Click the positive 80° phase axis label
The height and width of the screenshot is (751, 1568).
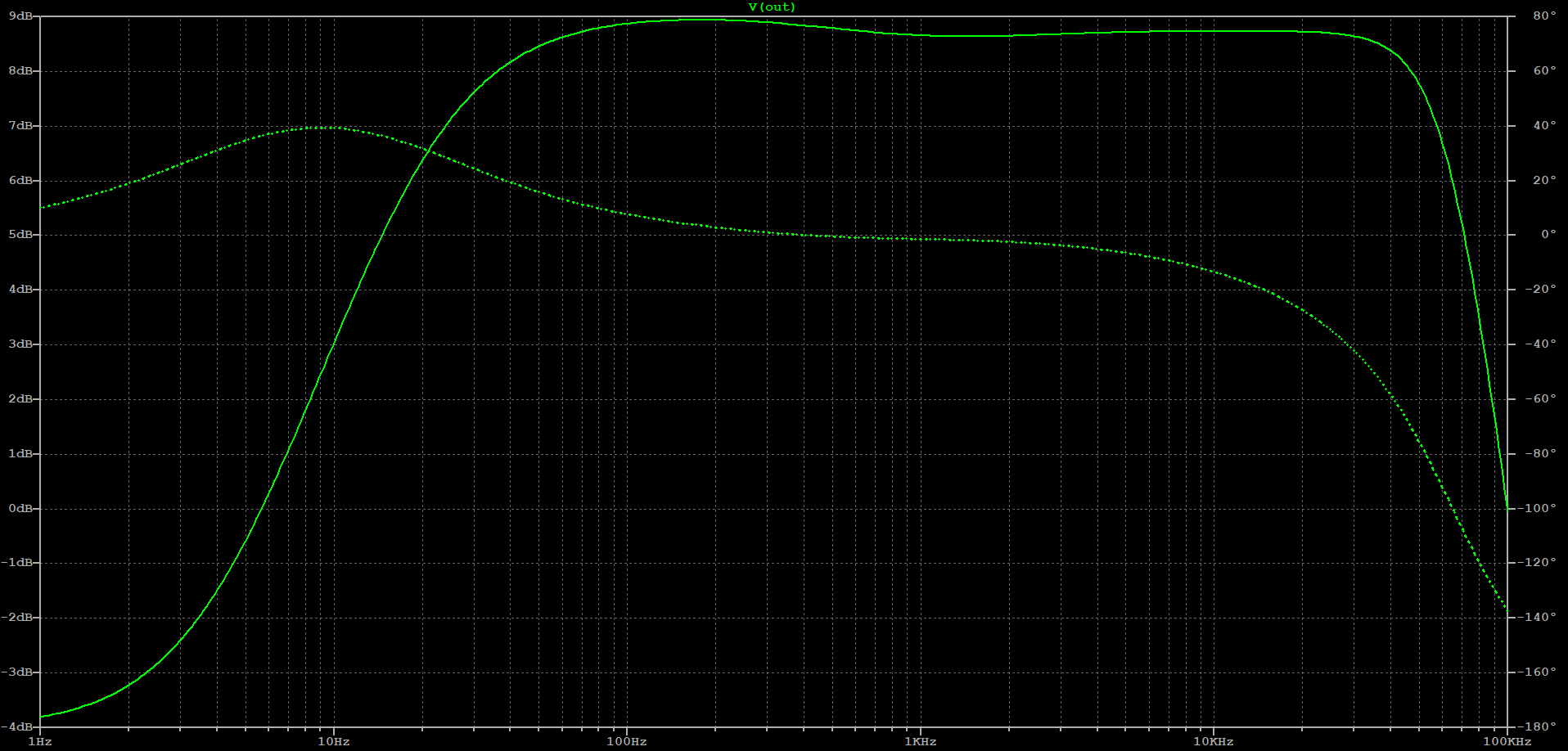pos(1544,16)
